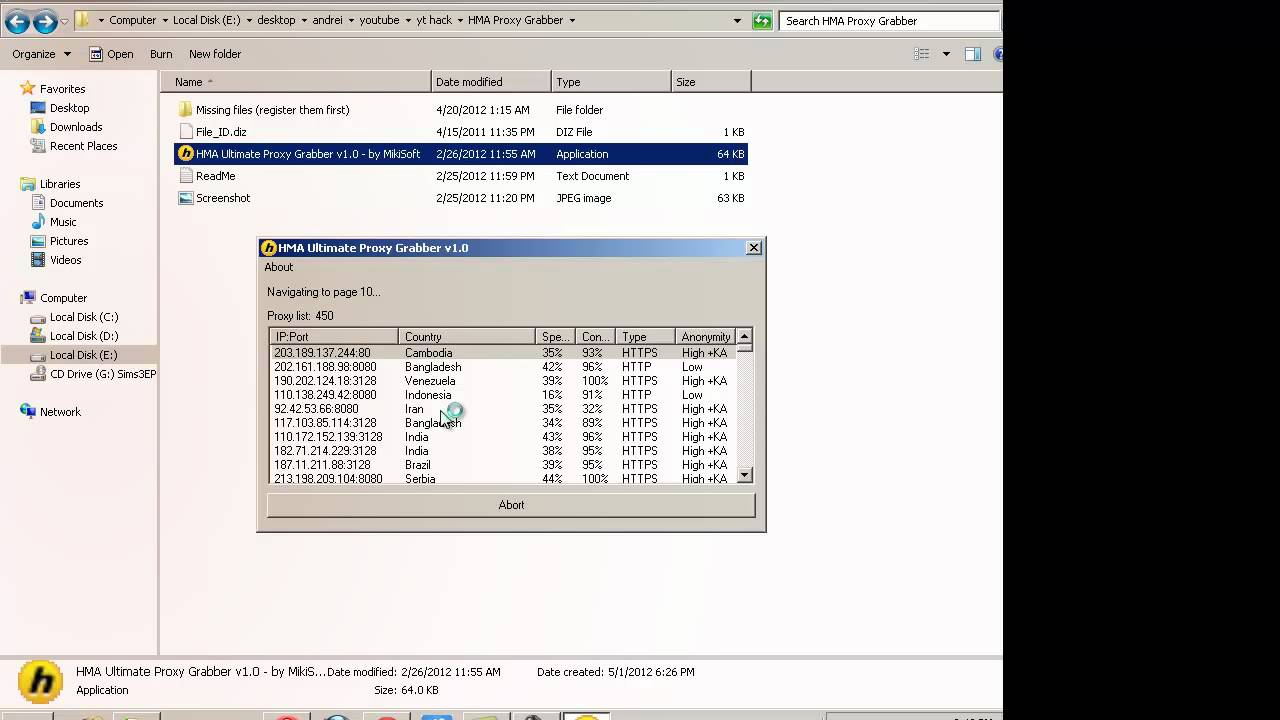
Task: Open the About menu in Proxy Grabber
Action: (279, 267)
